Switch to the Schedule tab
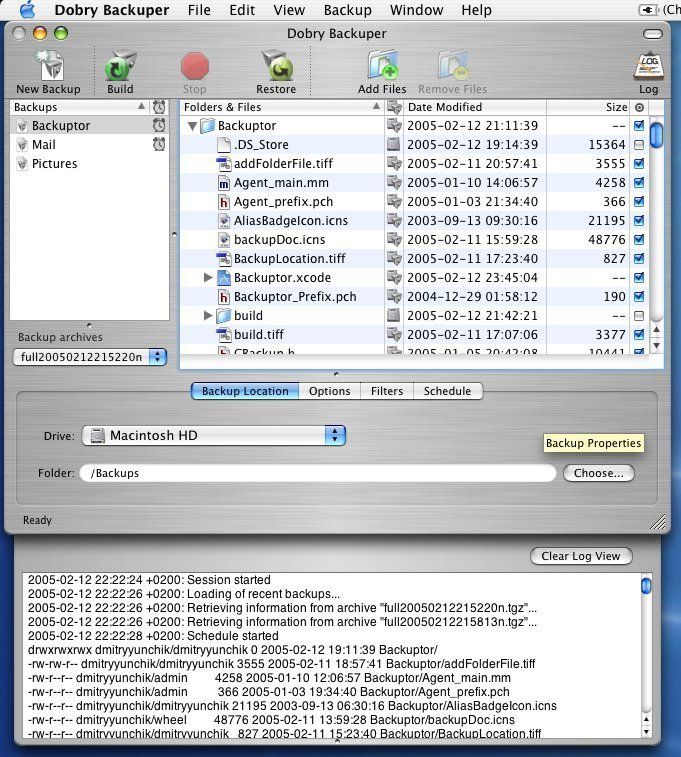This screenshot has height=757, width=681. (447, 391)
